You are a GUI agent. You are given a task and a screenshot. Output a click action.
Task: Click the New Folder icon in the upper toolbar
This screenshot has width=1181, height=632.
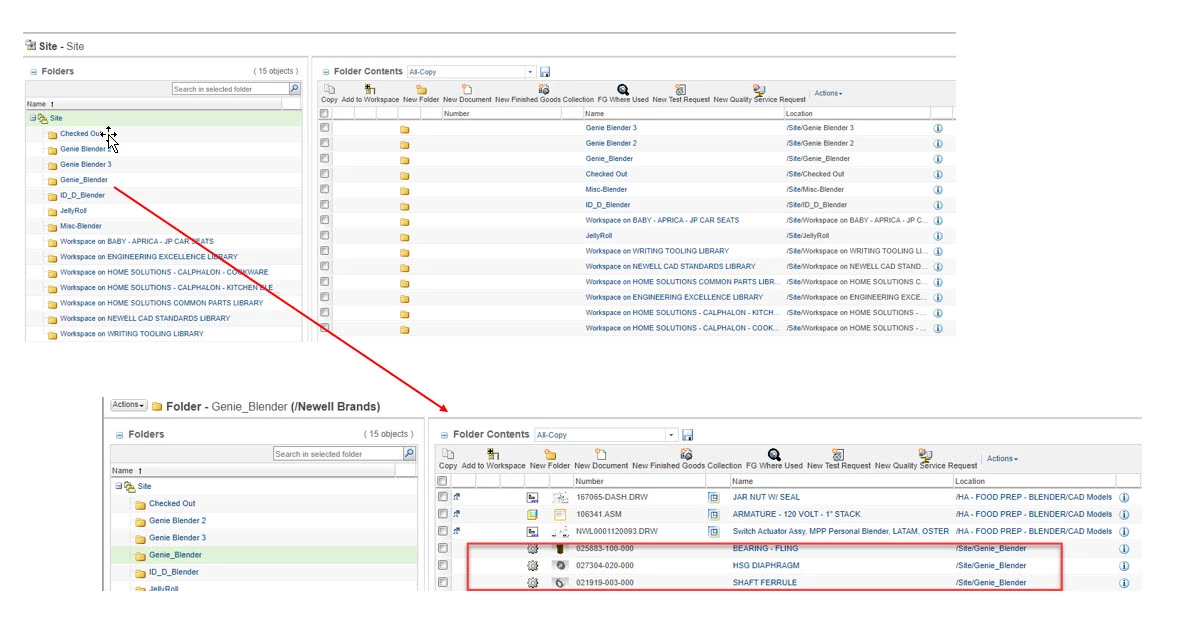(x=421, y=90)
